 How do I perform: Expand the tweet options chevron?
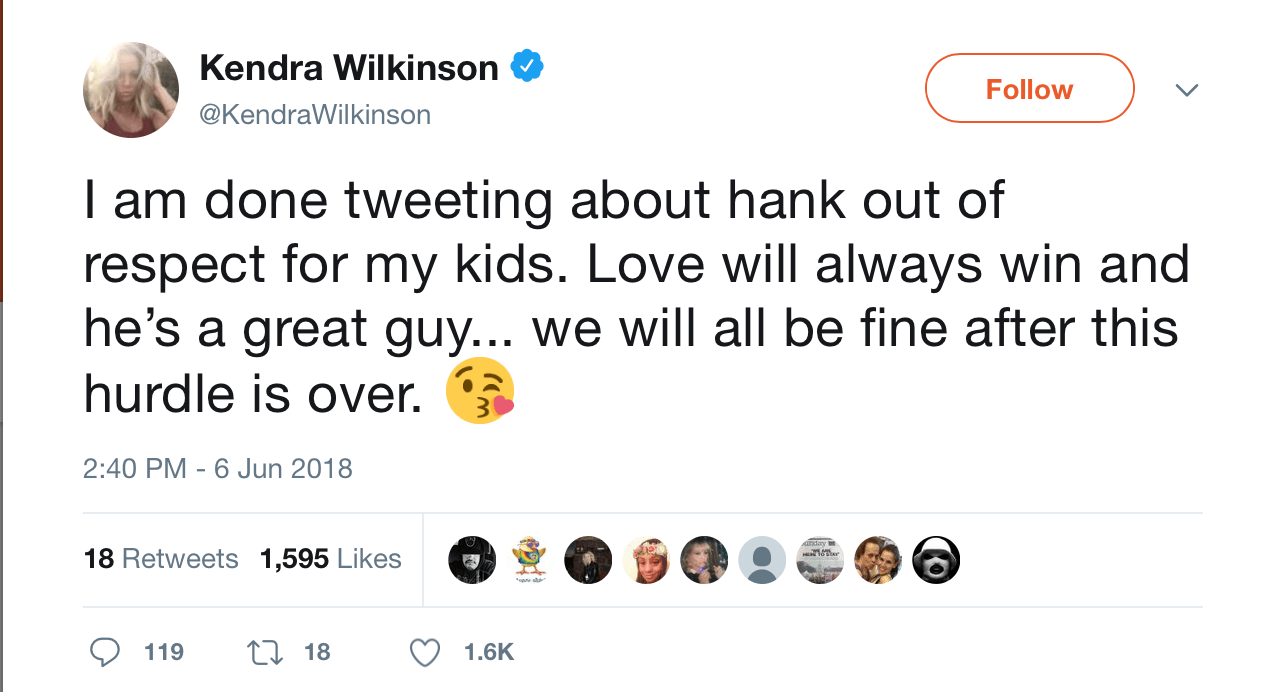click(x=1186, y=90)
